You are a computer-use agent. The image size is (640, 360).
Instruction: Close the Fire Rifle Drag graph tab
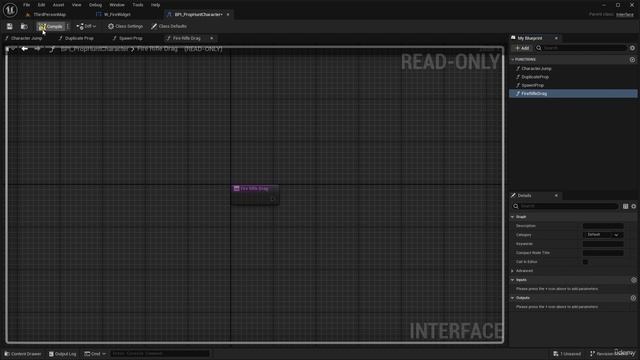pyautogui.click(x=211, y=38)
